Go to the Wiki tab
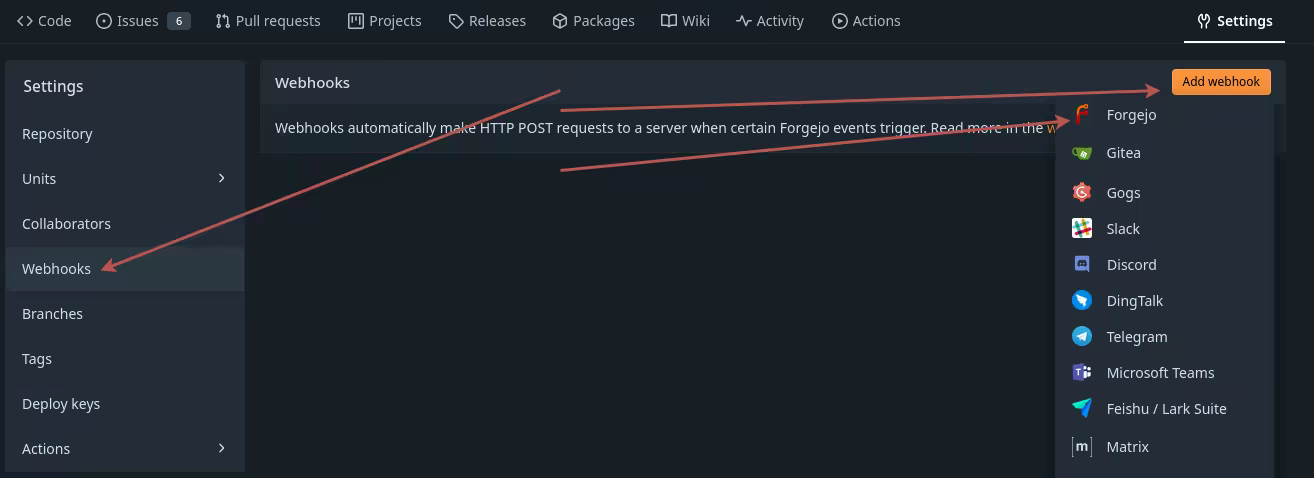 pyautogui.click(x=685, y=21)
